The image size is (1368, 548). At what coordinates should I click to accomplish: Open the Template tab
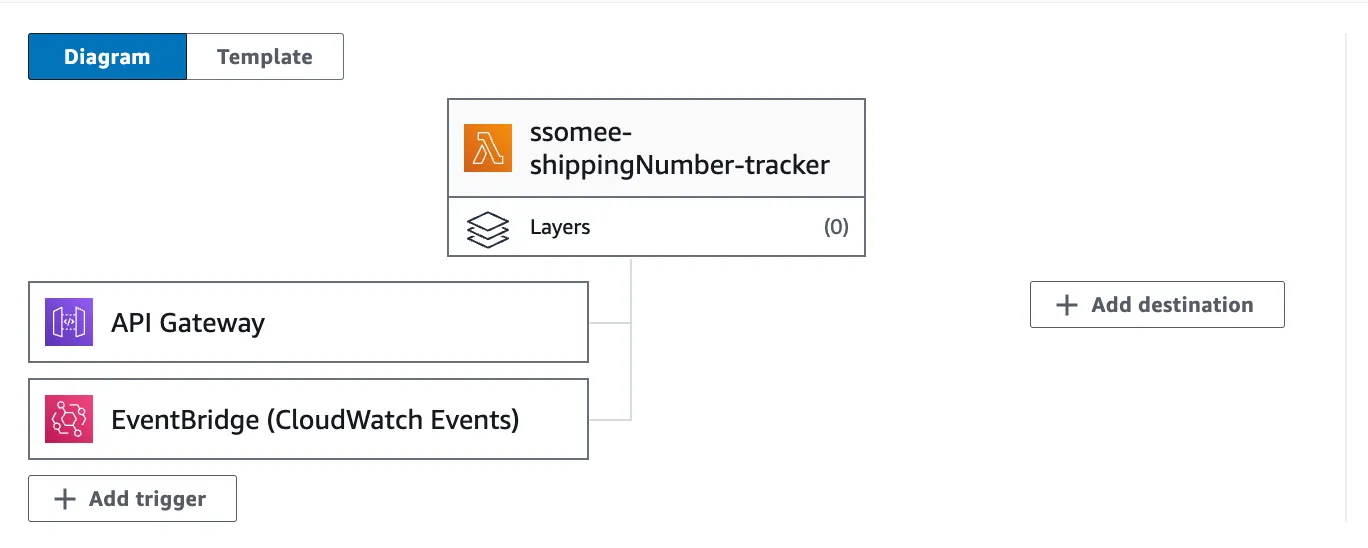[x=265, y=57]
